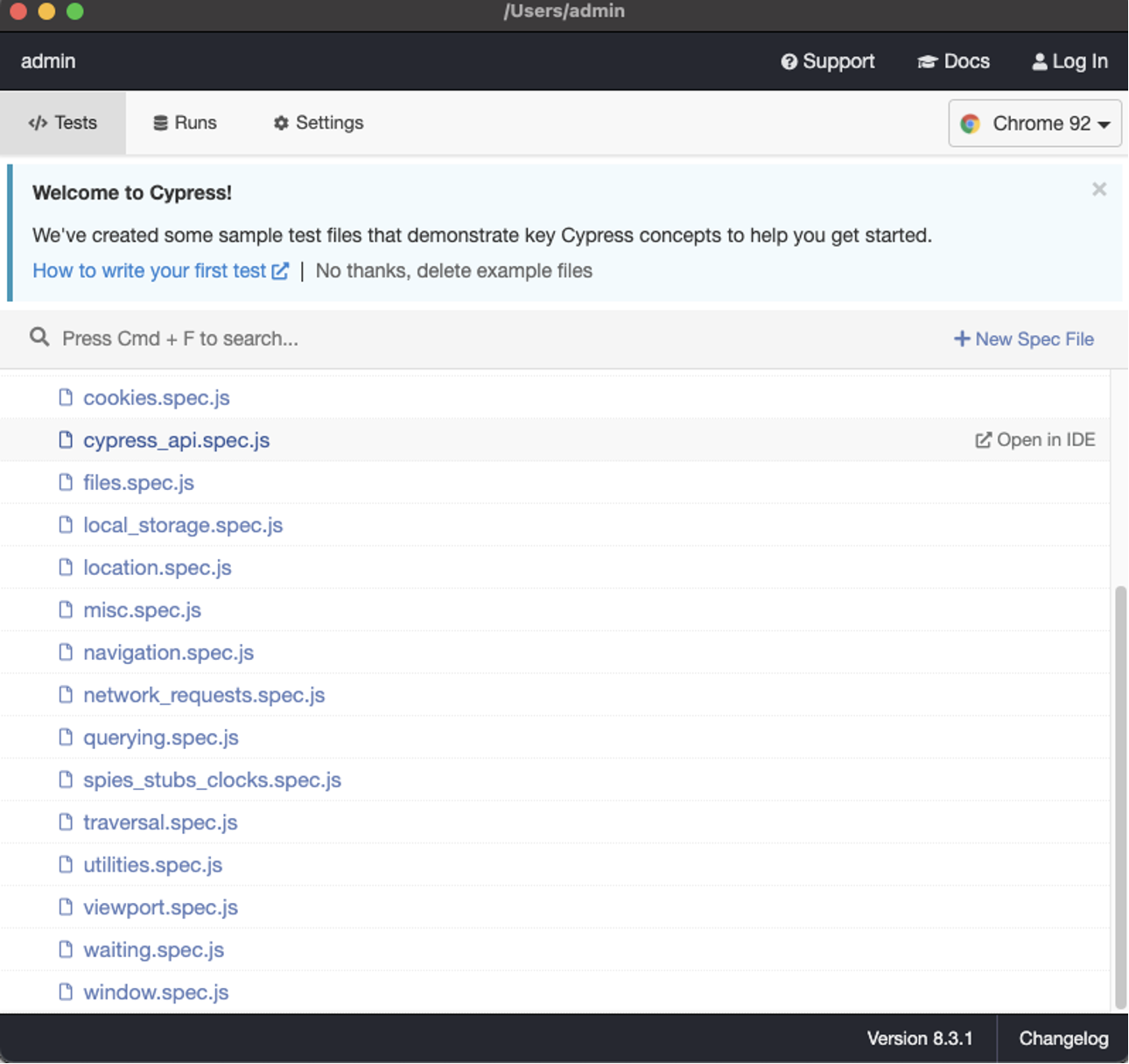This screenshot has width=1129, height=1064.
Task: Click the external link icon beside first test link
Action: coord(280,270)
